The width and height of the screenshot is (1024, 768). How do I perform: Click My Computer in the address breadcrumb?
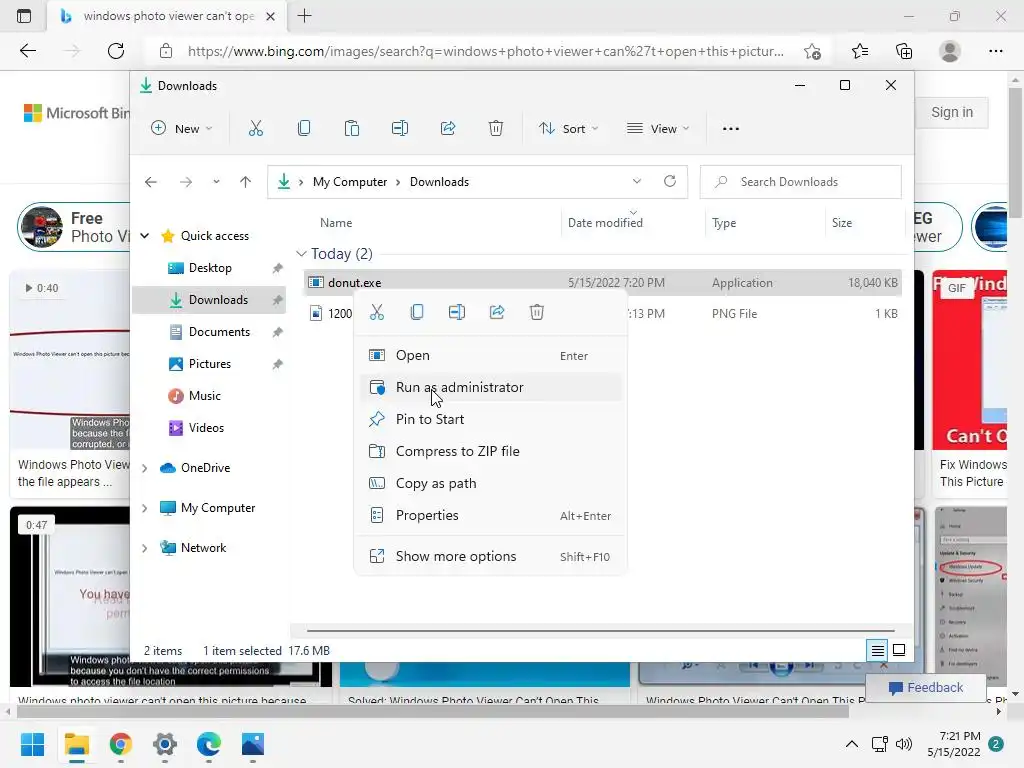[x=350, y=182]
